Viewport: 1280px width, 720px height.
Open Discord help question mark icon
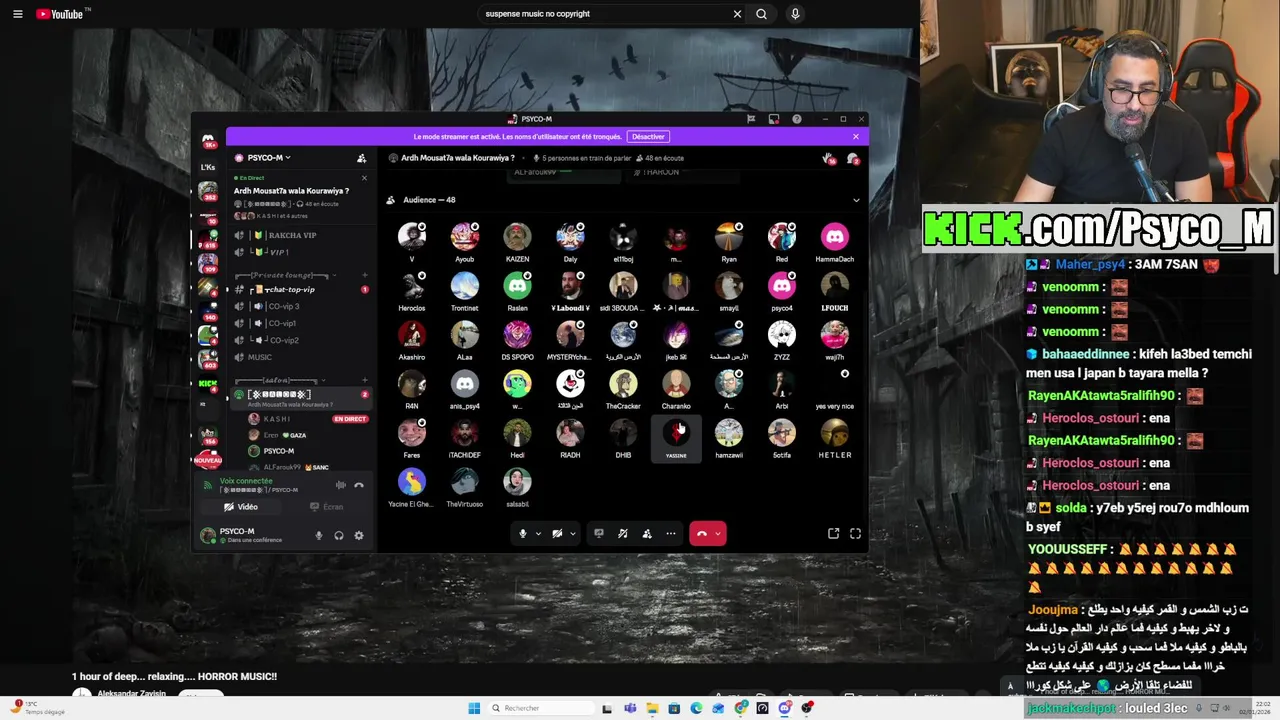(x=796, y=119)
